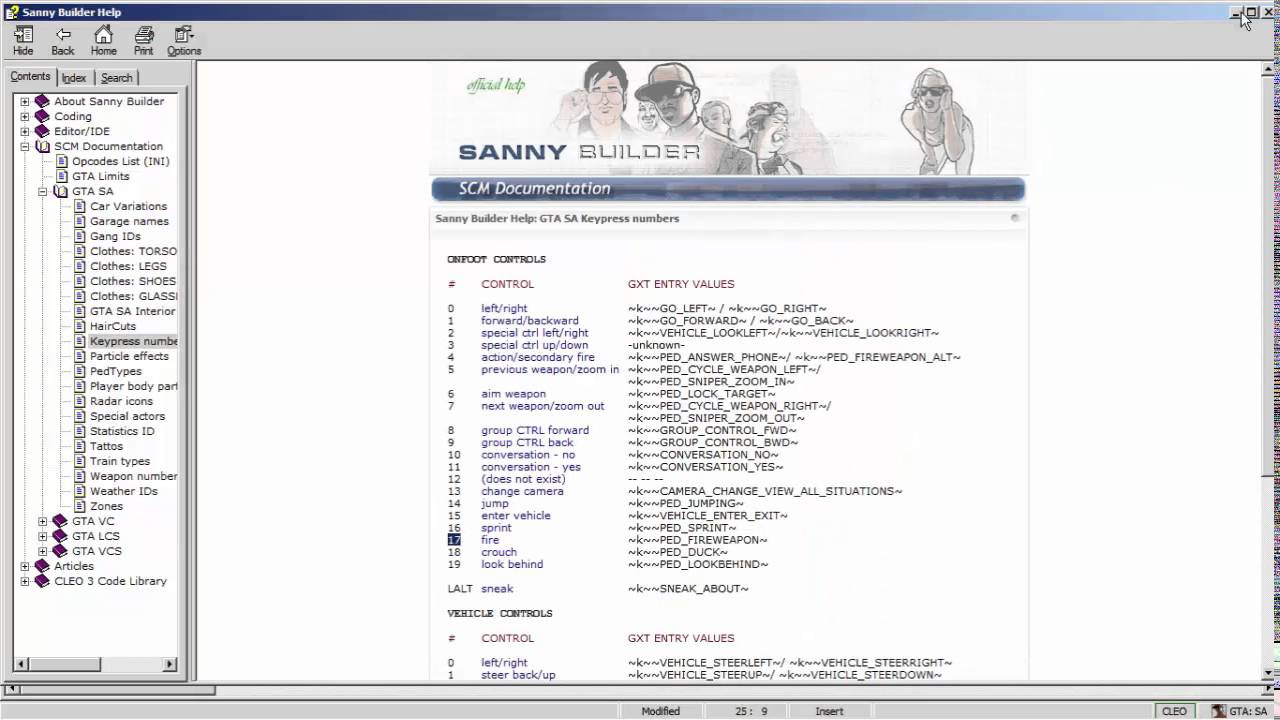Expand the CLEO 3 Code Library node
This screenshot has width=1280, height=720.
point(25,581)
